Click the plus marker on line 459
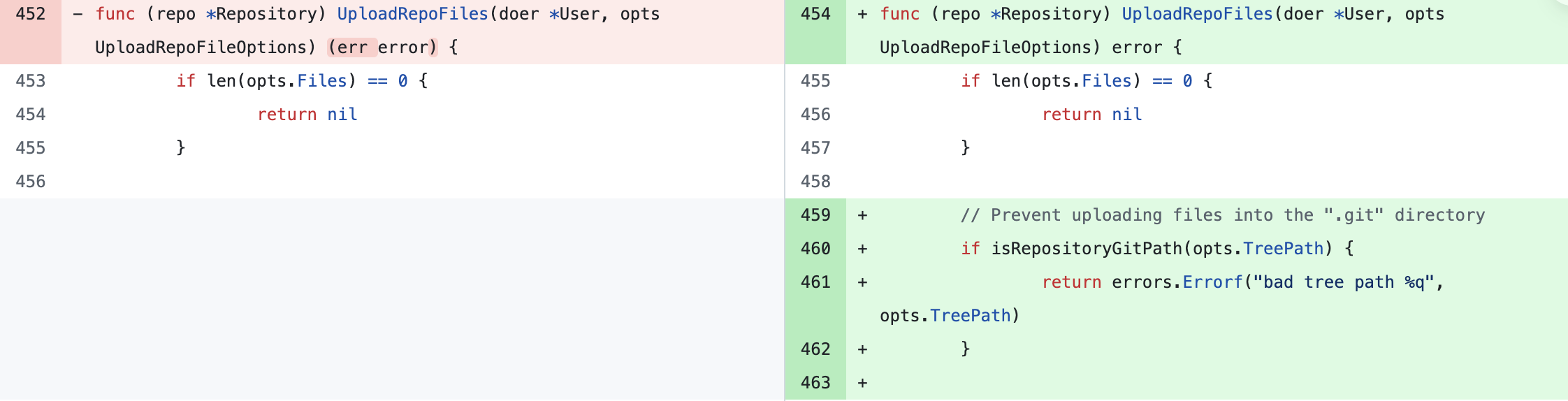Screen dimensions: 1568x401 tap(863, 215)
